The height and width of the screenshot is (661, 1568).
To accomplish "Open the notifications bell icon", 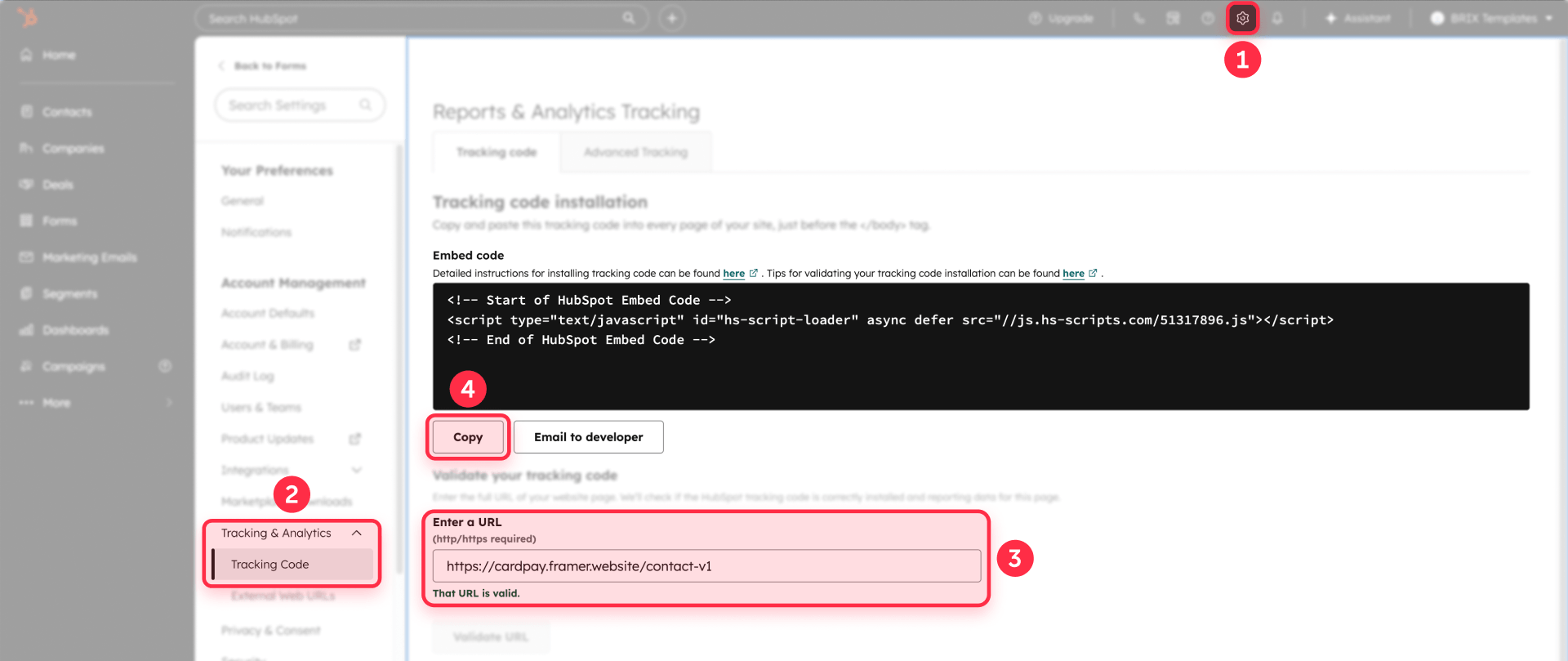I will (x=1277, y=18).
